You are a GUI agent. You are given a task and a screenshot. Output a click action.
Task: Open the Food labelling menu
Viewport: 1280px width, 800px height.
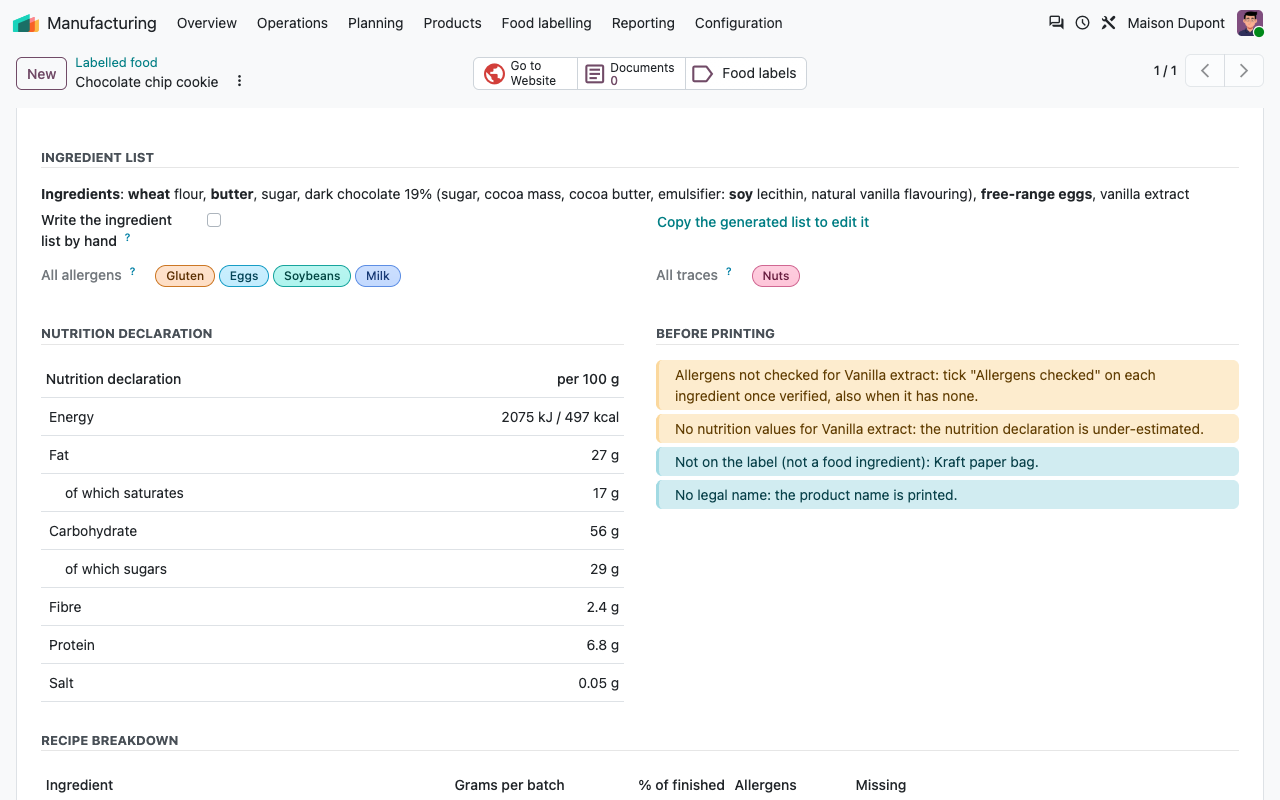tap(546, 23)
